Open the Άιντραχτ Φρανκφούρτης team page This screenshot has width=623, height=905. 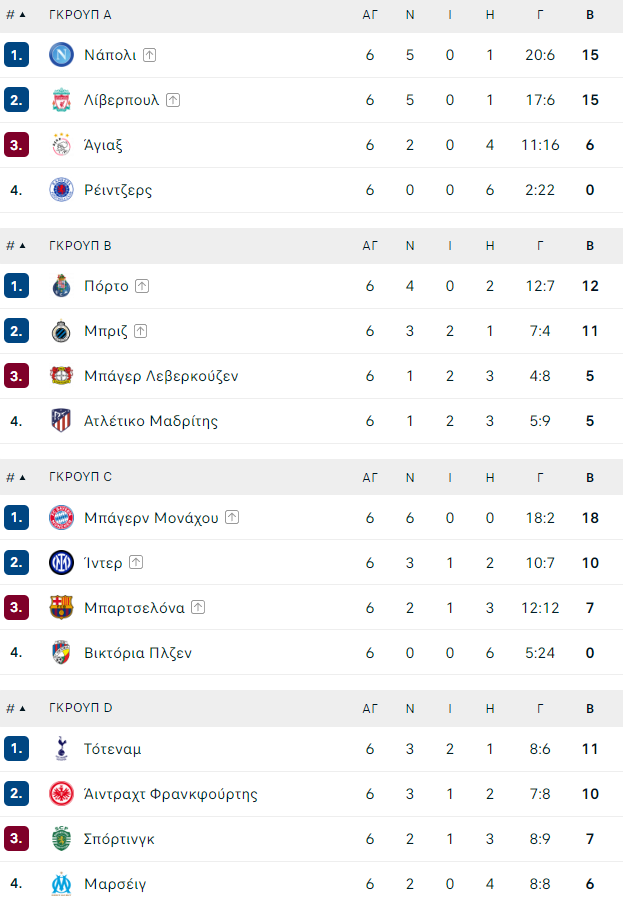click(x=170, y=794)
